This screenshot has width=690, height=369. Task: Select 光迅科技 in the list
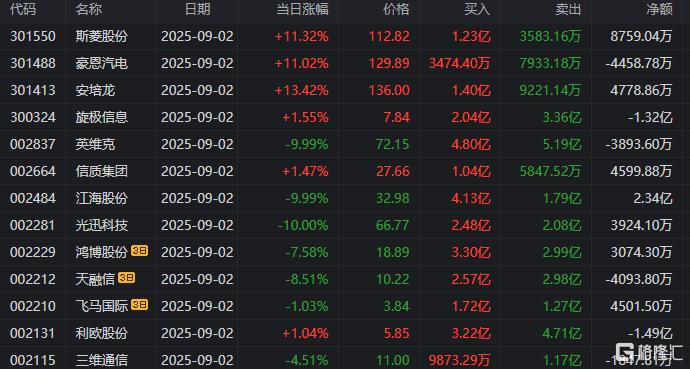(x=102, y=225)
